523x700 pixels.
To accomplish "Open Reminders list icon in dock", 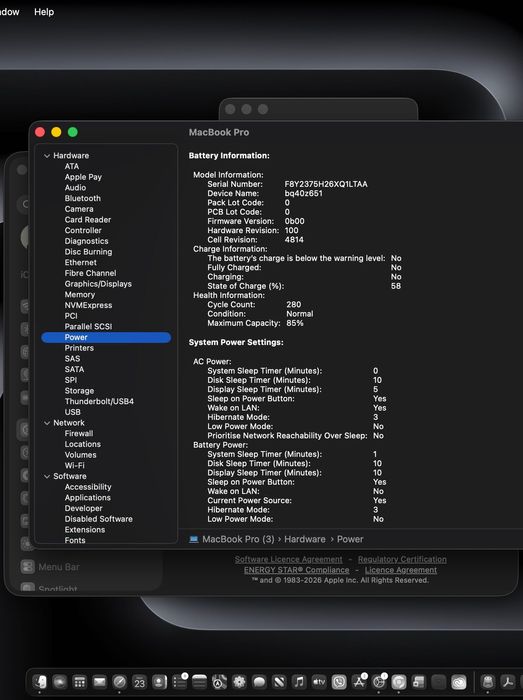I will 179,682.
